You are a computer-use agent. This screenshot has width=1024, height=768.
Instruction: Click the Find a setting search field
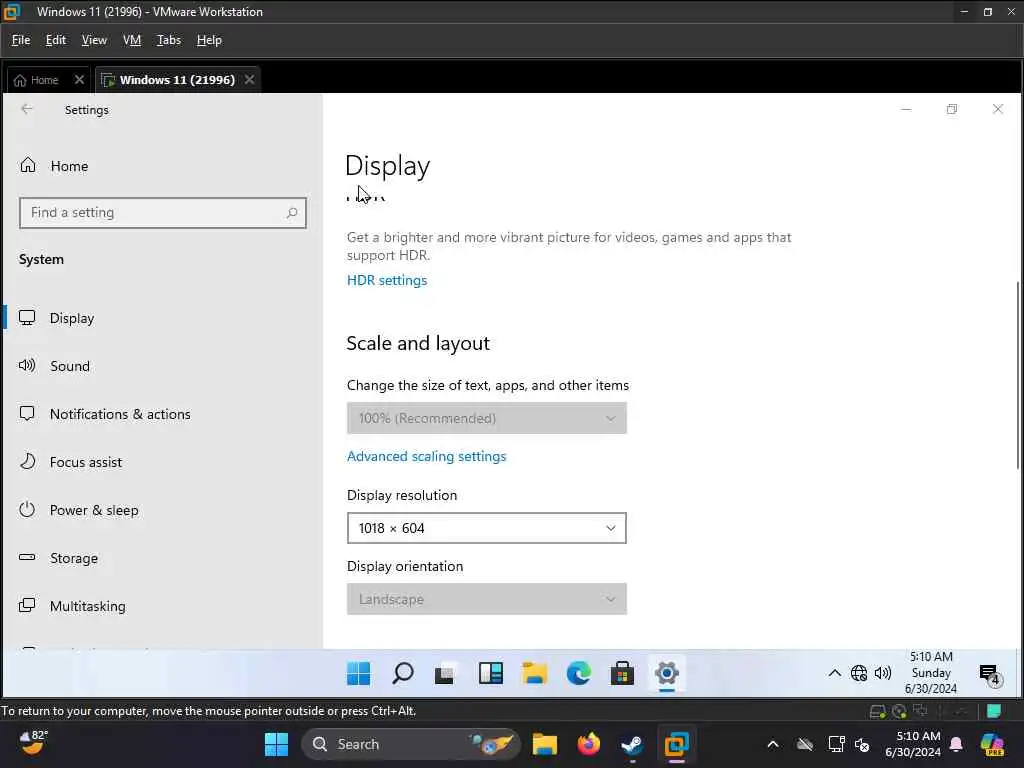point(163,213)
